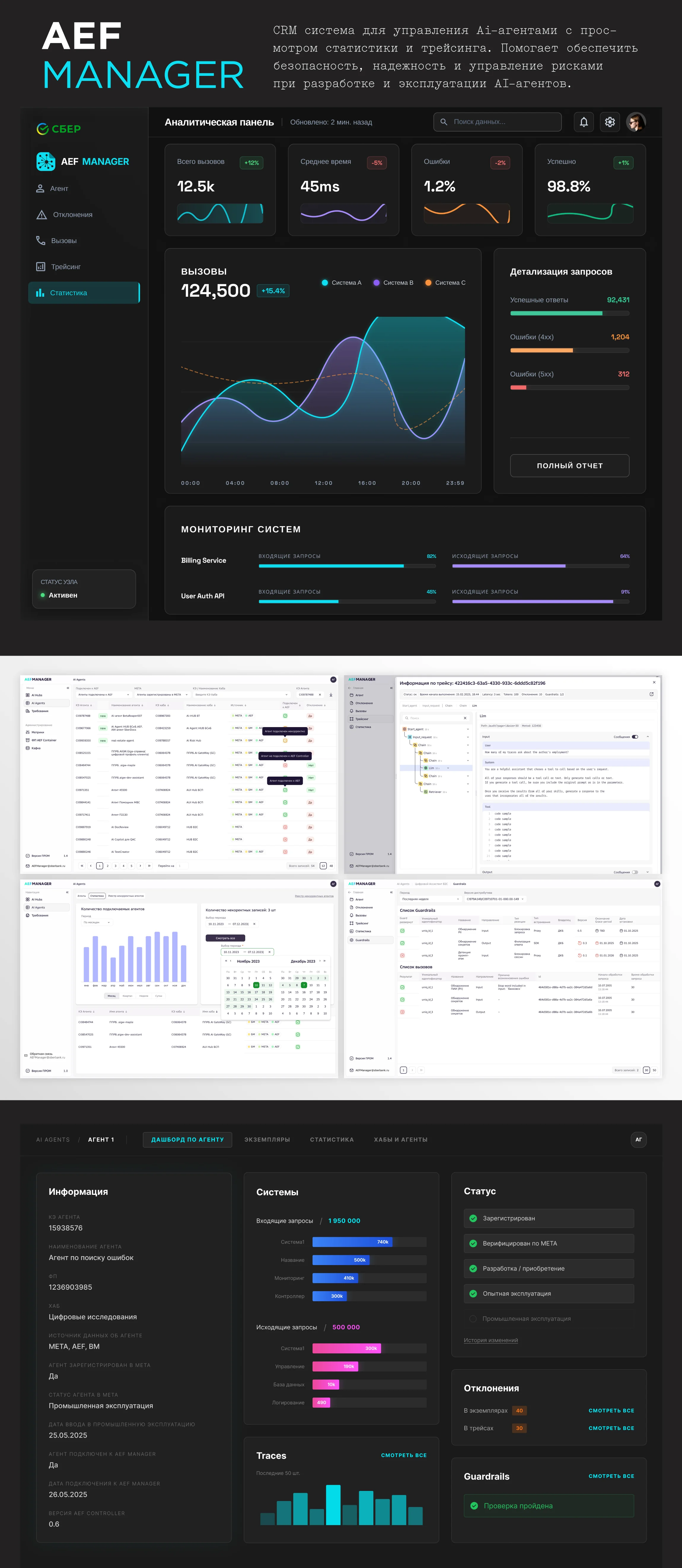Advance the calendar to the next month arrow
Screen dimensions: 682x1568
coord(320,961)
